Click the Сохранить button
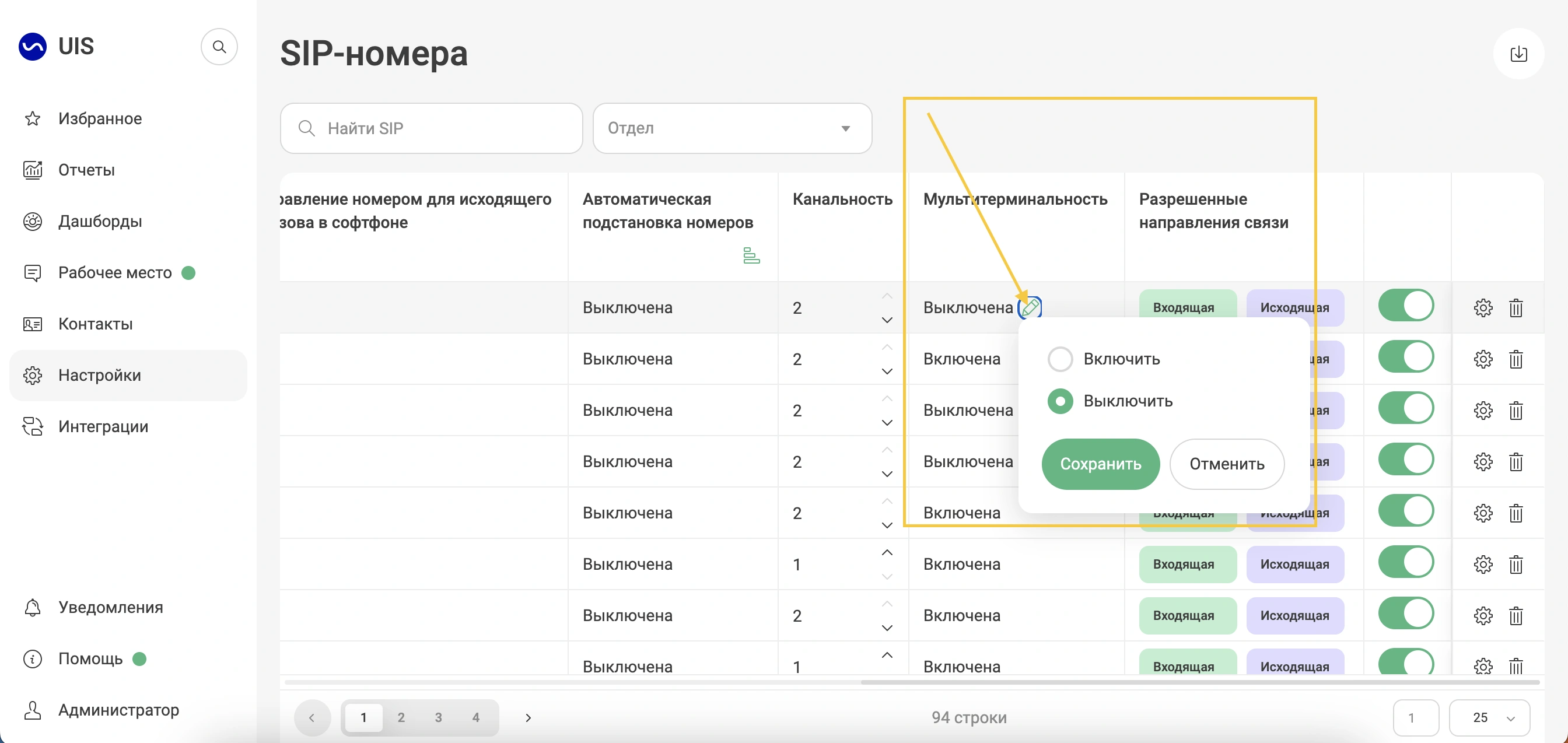 click(1100, 464)
